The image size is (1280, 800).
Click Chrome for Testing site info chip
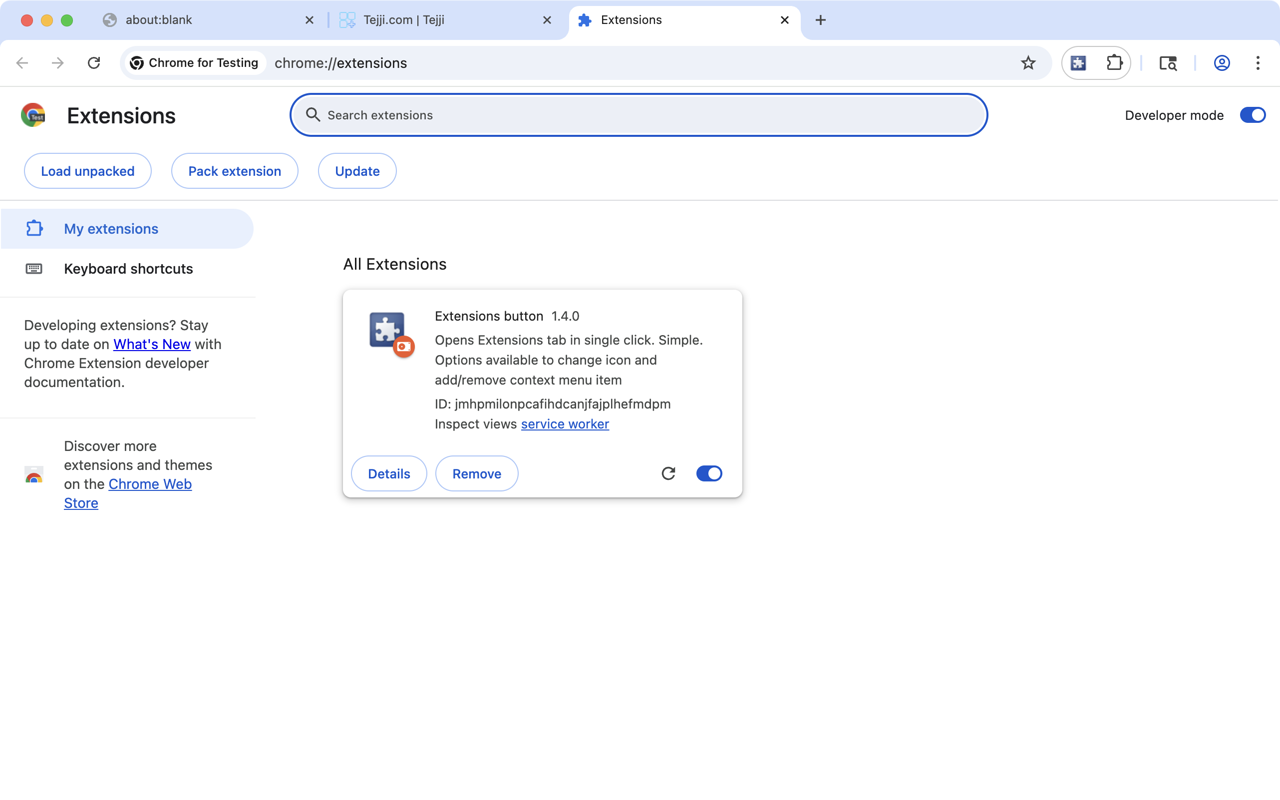coord(195,62)
